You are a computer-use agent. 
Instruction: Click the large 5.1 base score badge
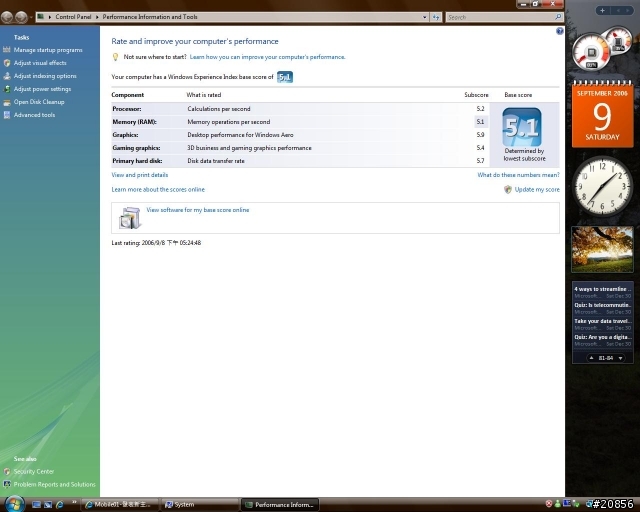[x=522, y=127]
